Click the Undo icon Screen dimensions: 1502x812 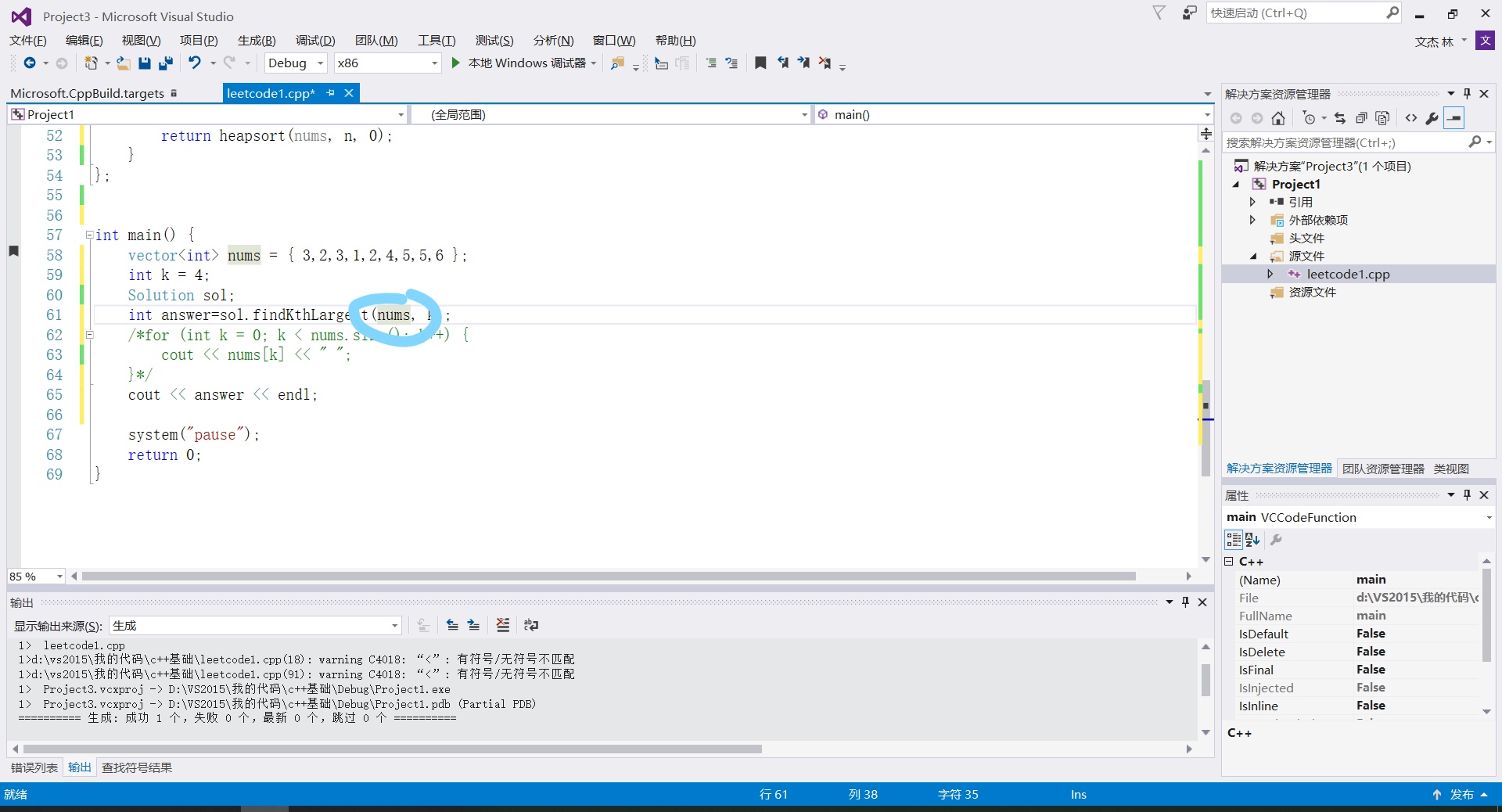196,63
